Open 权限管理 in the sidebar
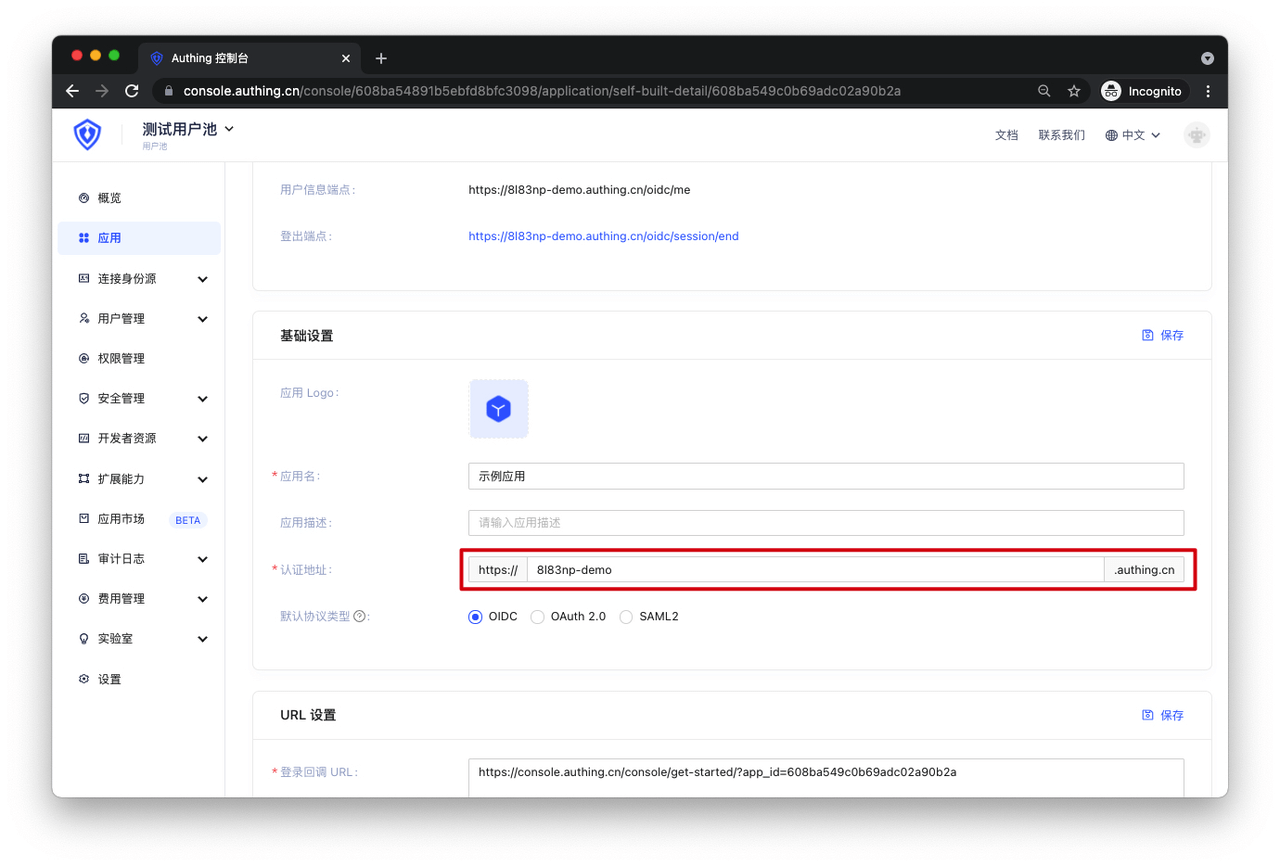This screenshot has width=1280, height=866. (x=121, y=358)
